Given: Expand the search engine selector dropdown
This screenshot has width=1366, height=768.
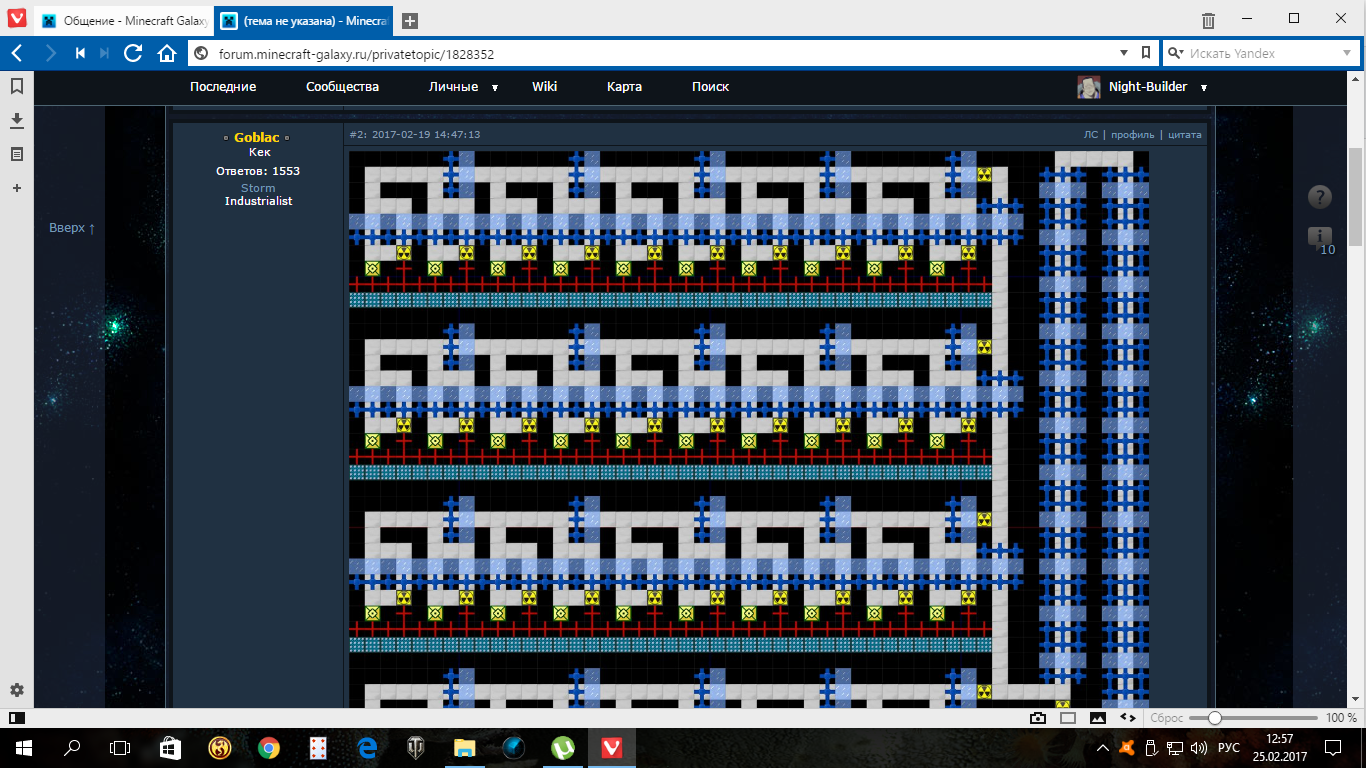Looking at the screenshot, I should click(1177, 53).
